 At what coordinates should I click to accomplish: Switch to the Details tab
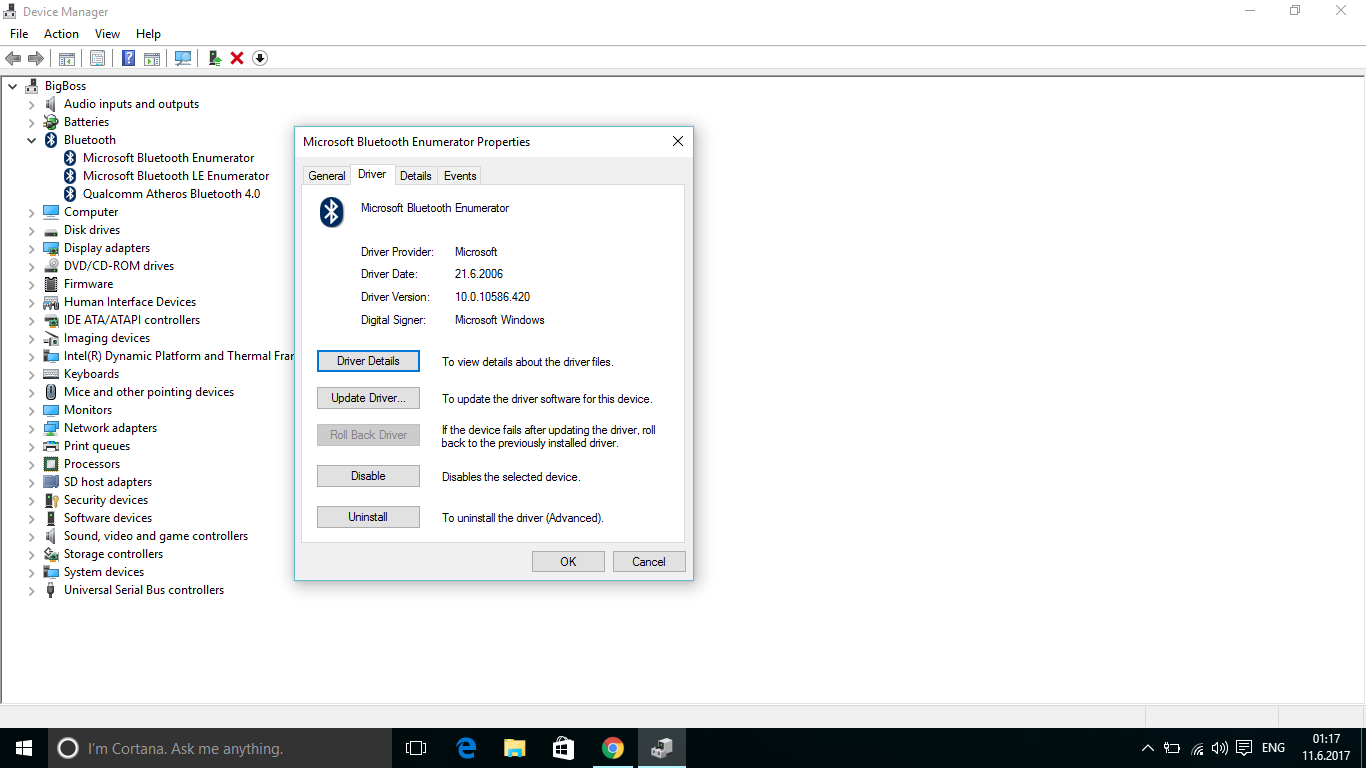coord(416,176)
